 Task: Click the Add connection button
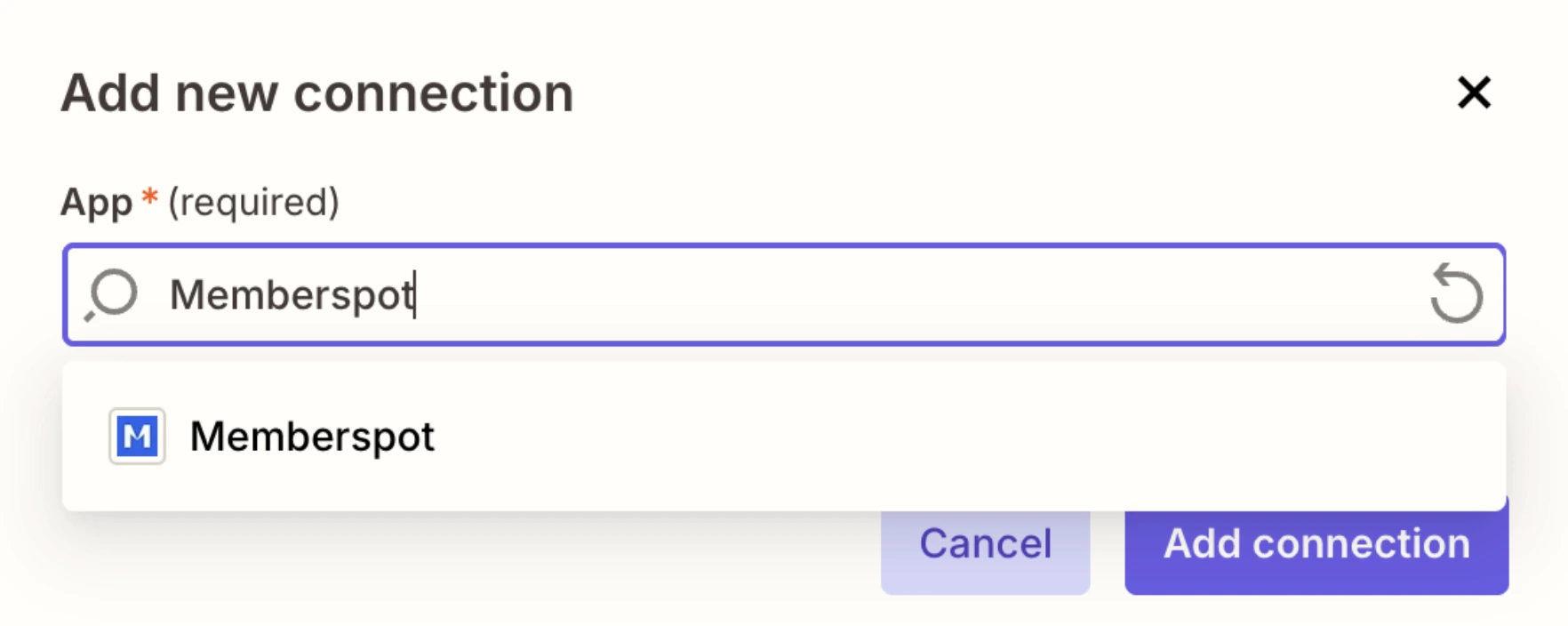[1315, 545]
